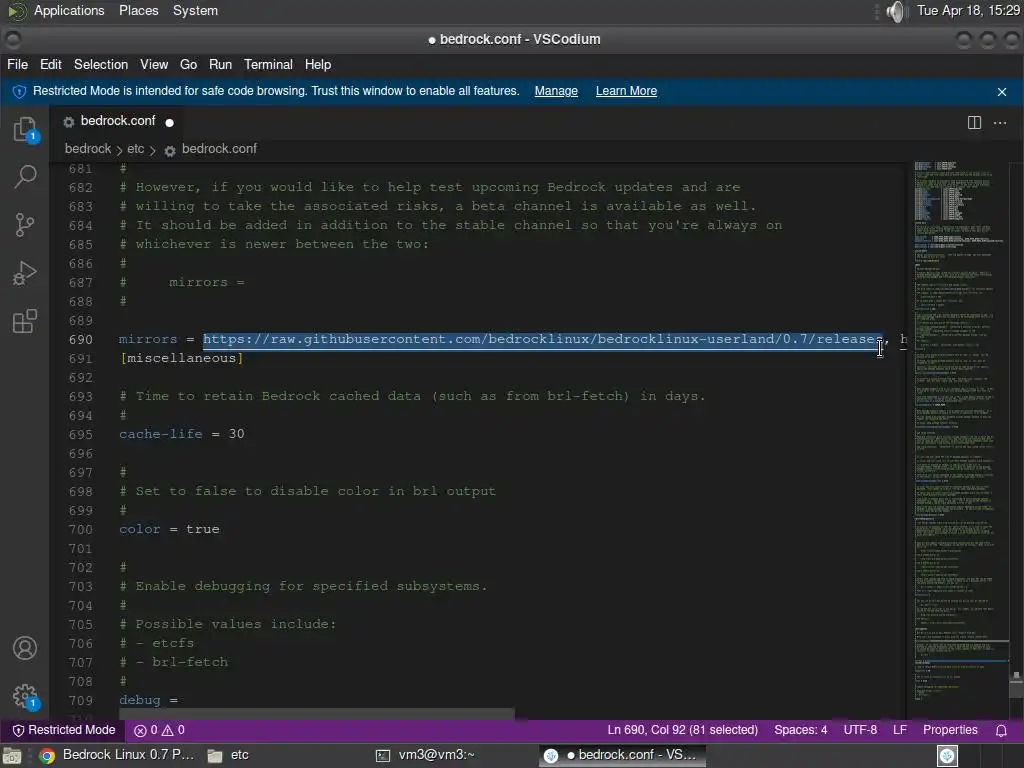Open the View menu
This screenshot has height=768, width=1024.
point(153,65)
